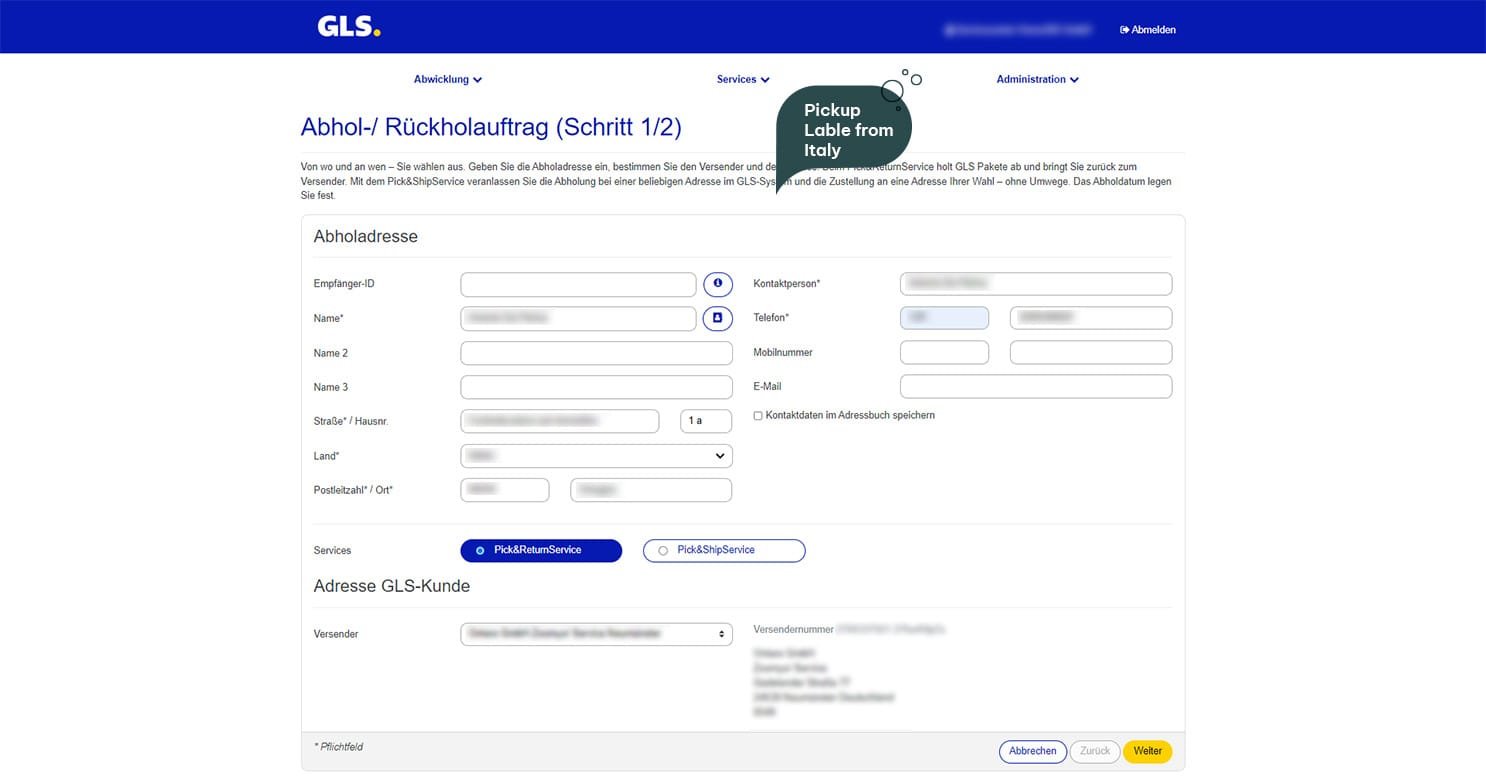Click the Abmelden logout icon
The height and width of the screenshot is (779, 1486).
(1125, 30)
